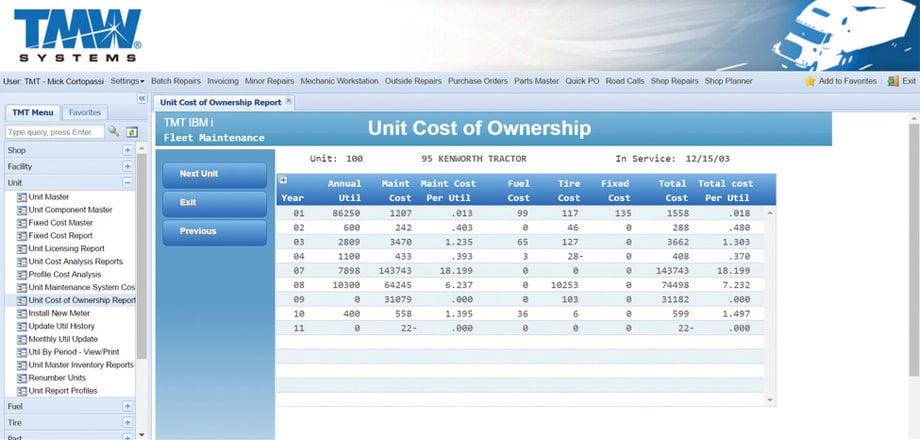
Task: Click the Year column header
Action: [292, 198]
